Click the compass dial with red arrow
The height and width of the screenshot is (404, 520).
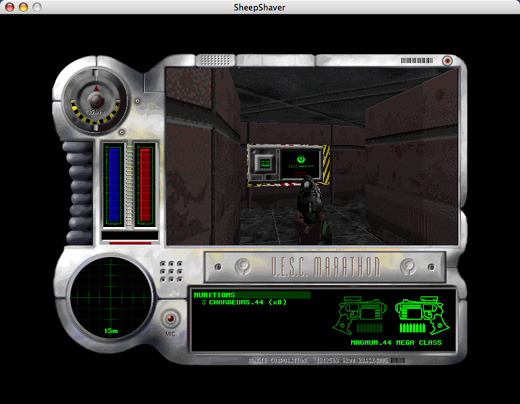(96, 99)
